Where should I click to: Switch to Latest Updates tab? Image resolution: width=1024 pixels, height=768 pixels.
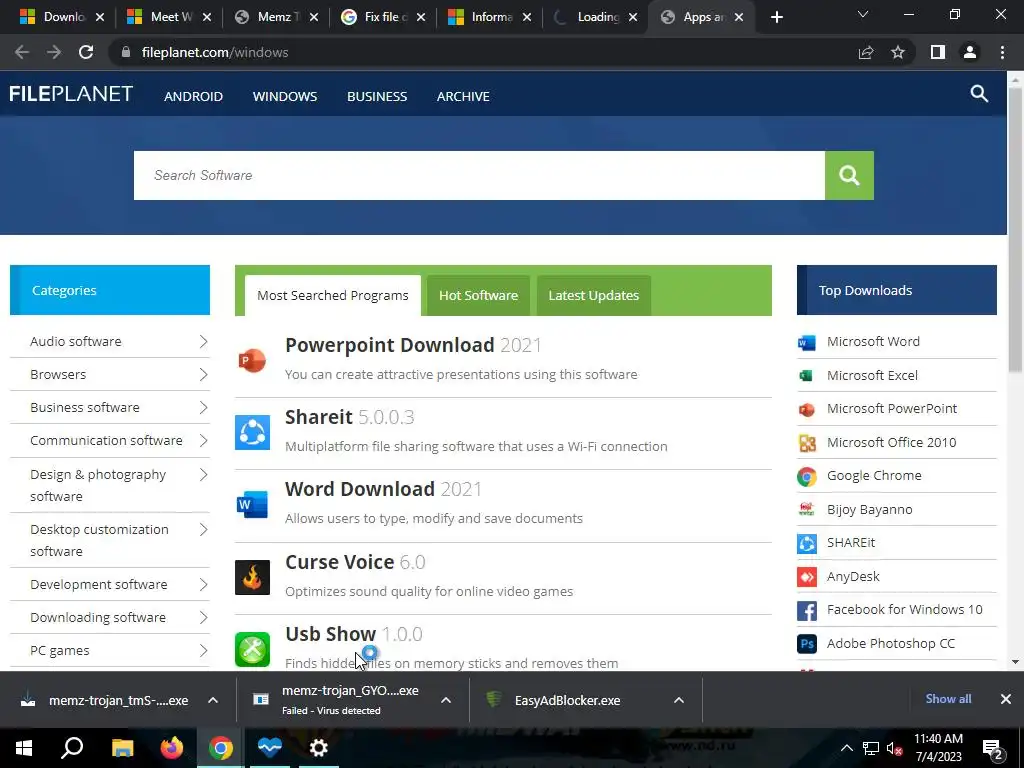point(594,295)
